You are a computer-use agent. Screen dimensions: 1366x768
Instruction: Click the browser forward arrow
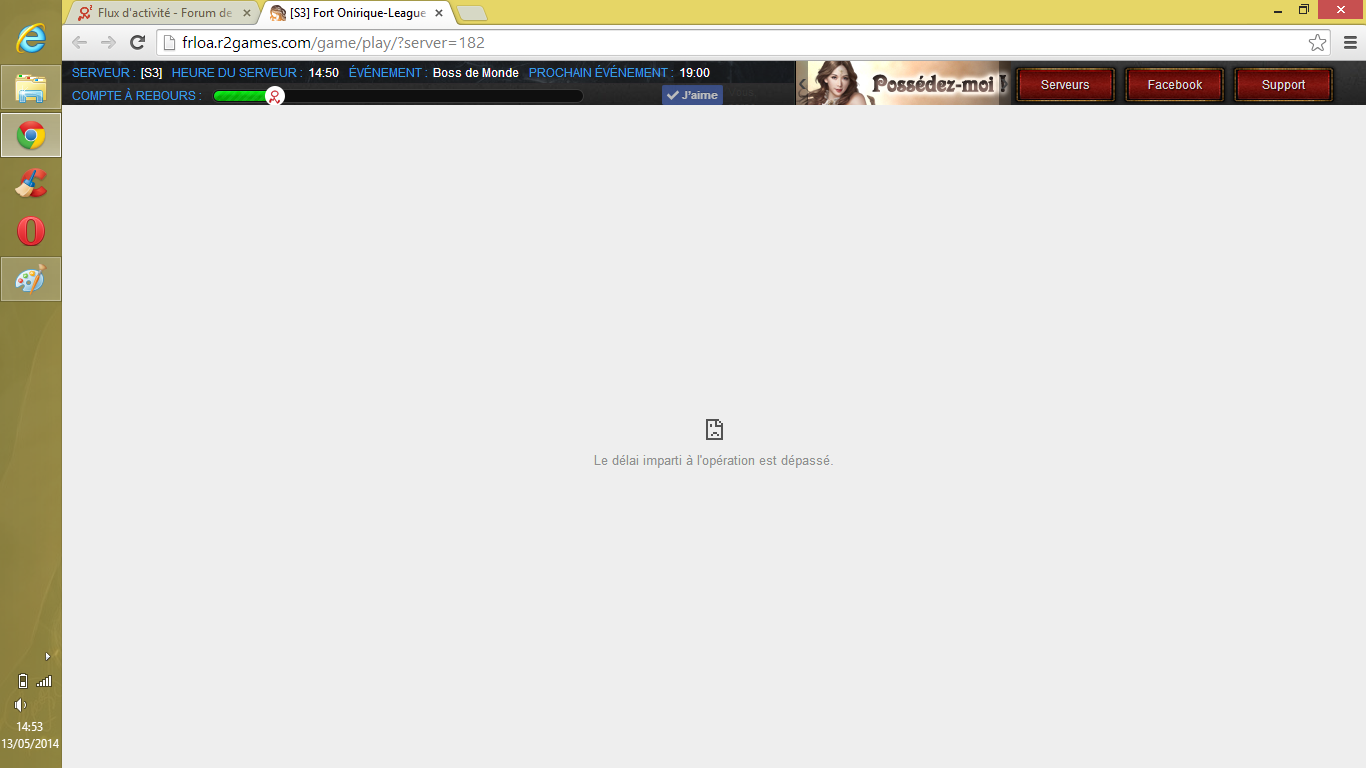pos(108,43)
